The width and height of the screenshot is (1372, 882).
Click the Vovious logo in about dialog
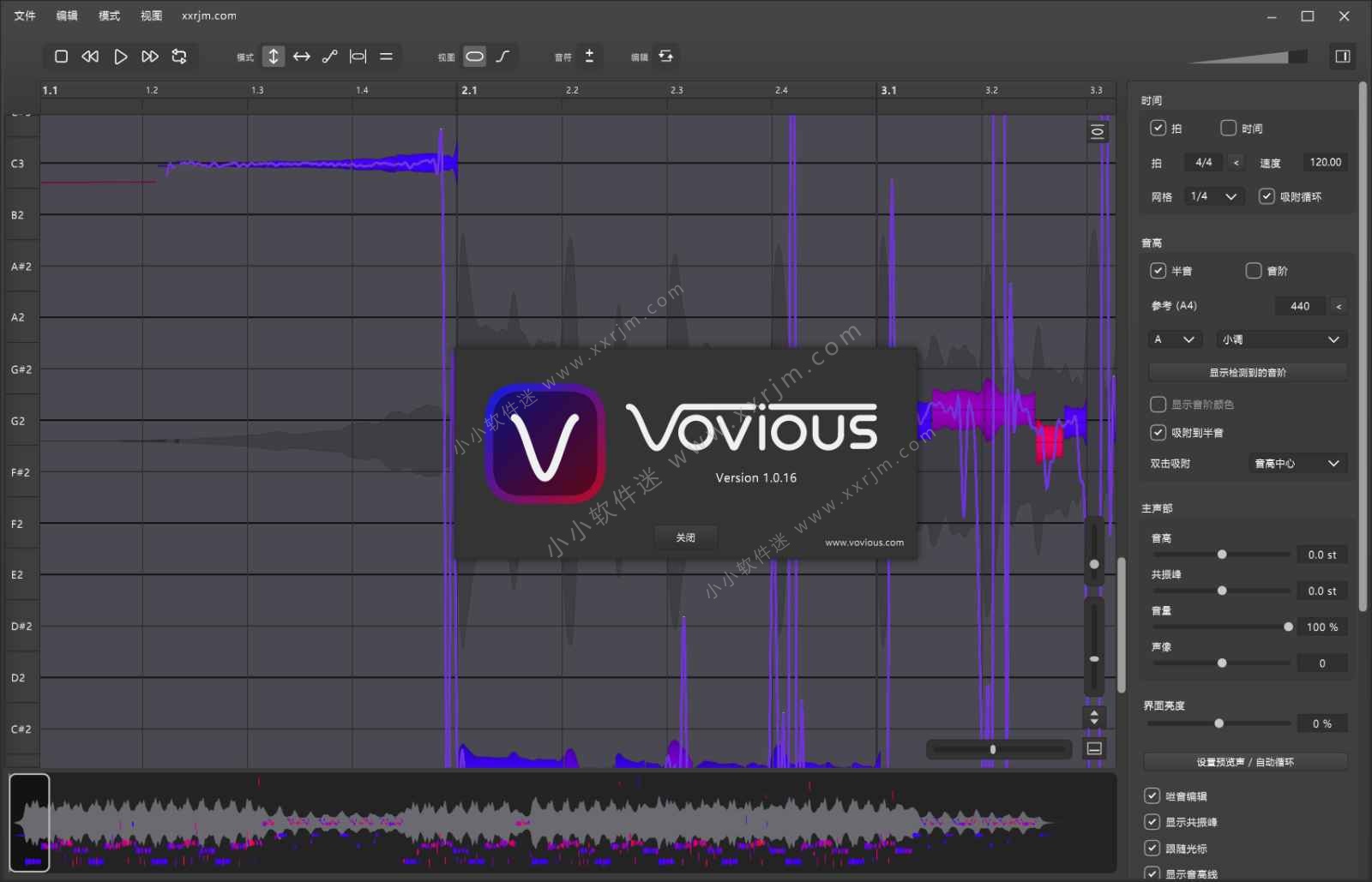tap(545, 442)
